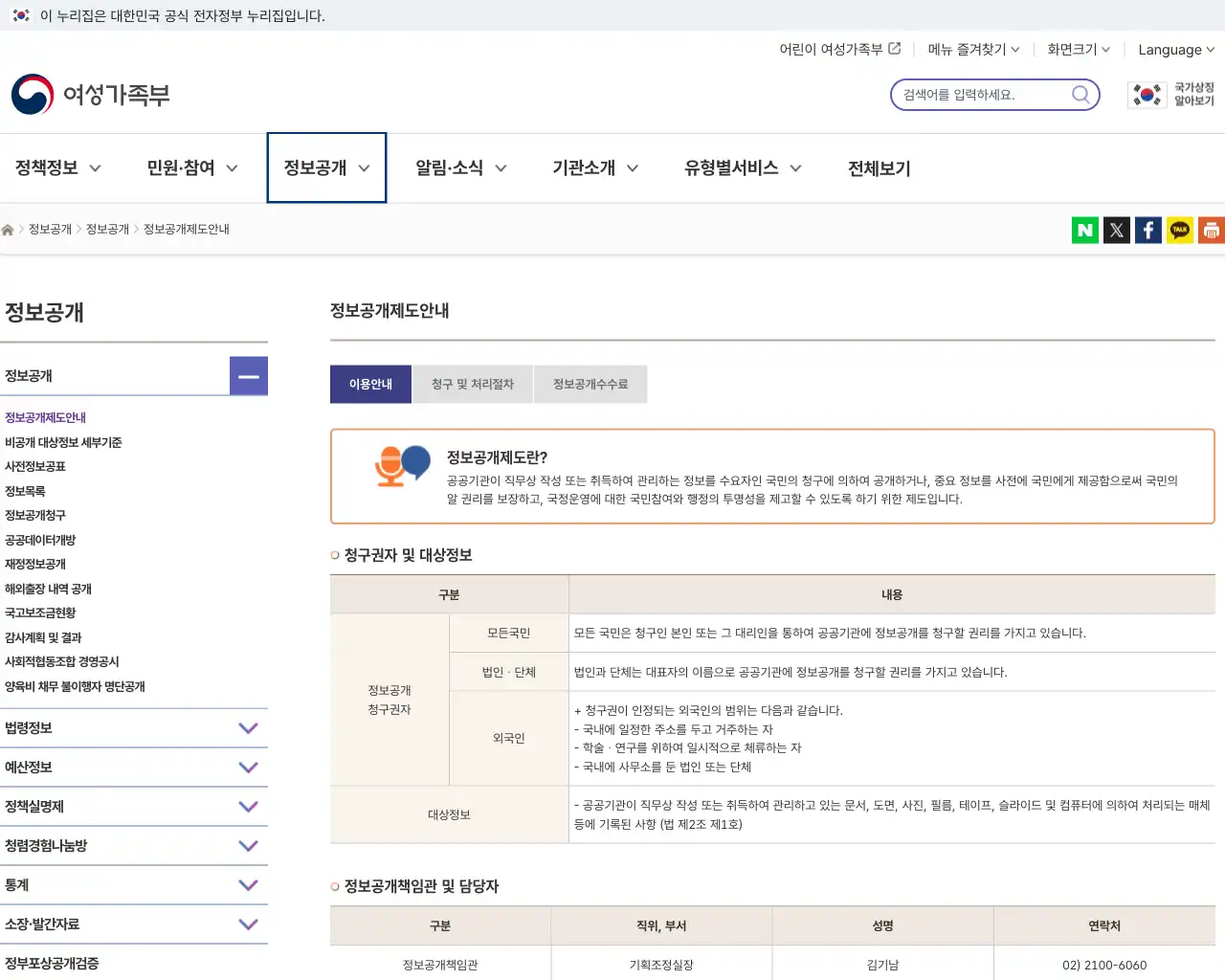Open the 전체보기 menu
The image size is (1225, 980).
click(880, 168)
